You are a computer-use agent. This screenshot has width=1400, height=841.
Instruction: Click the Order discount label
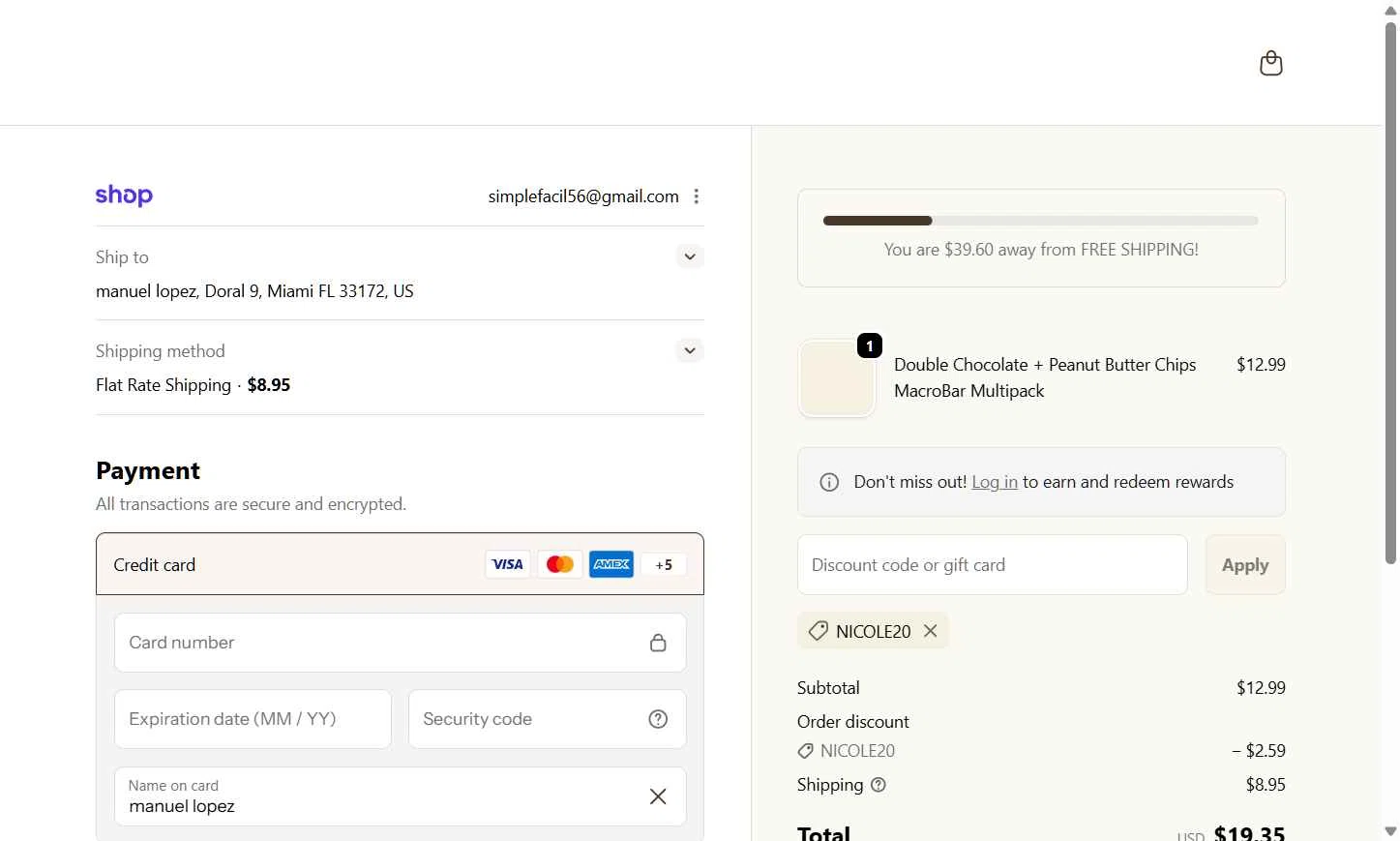[x=852, y=722]
